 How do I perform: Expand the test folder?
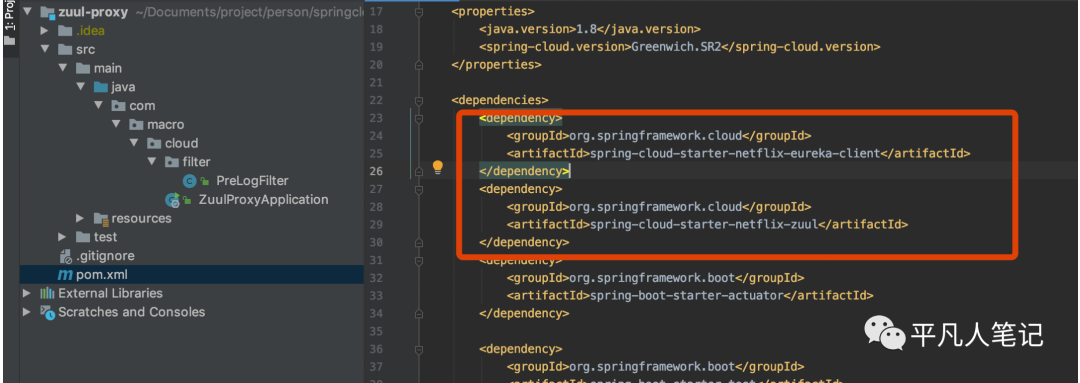(x=63, y=237)
